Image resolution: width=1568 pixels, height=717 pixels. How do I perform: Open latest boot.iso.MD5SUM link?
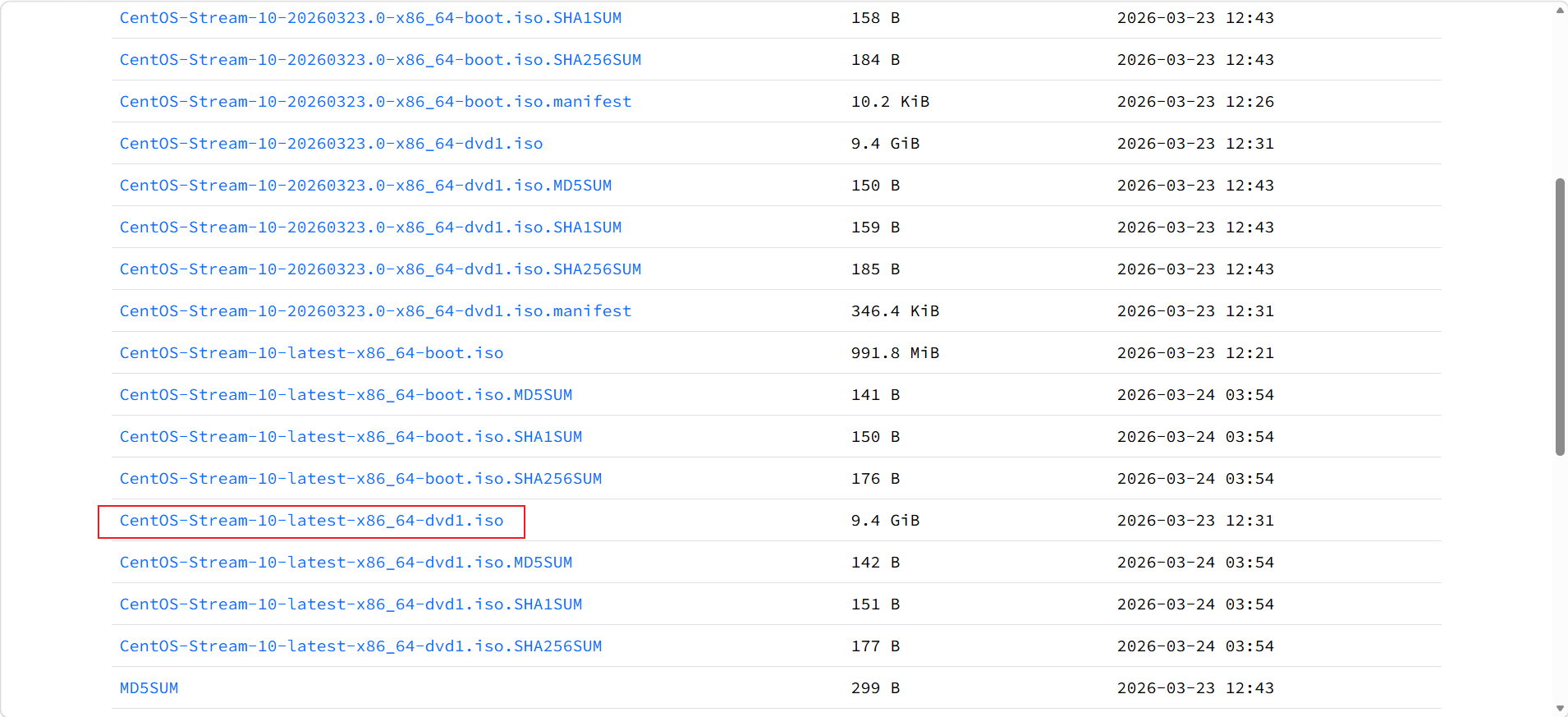(346, 395)
